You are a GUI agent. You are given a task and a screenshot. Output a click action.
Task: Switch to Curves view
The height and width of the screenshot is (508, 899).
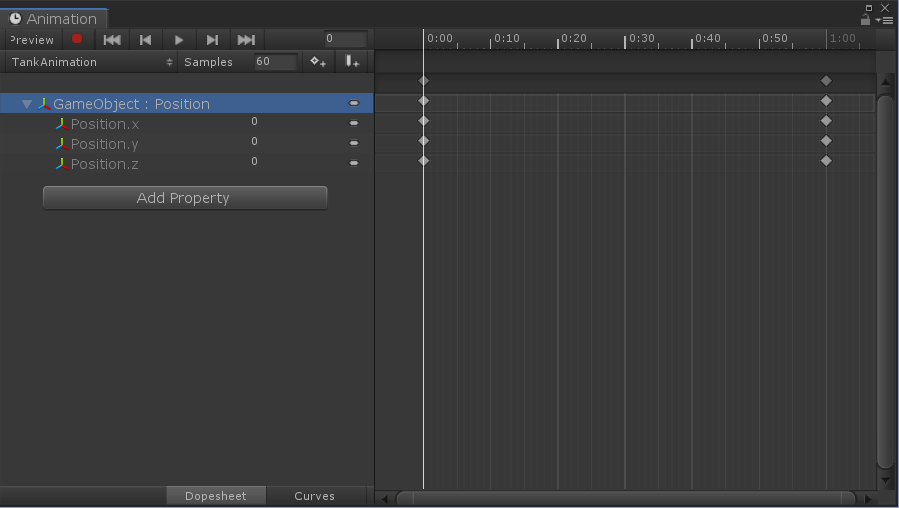click(x=314, y=496)
